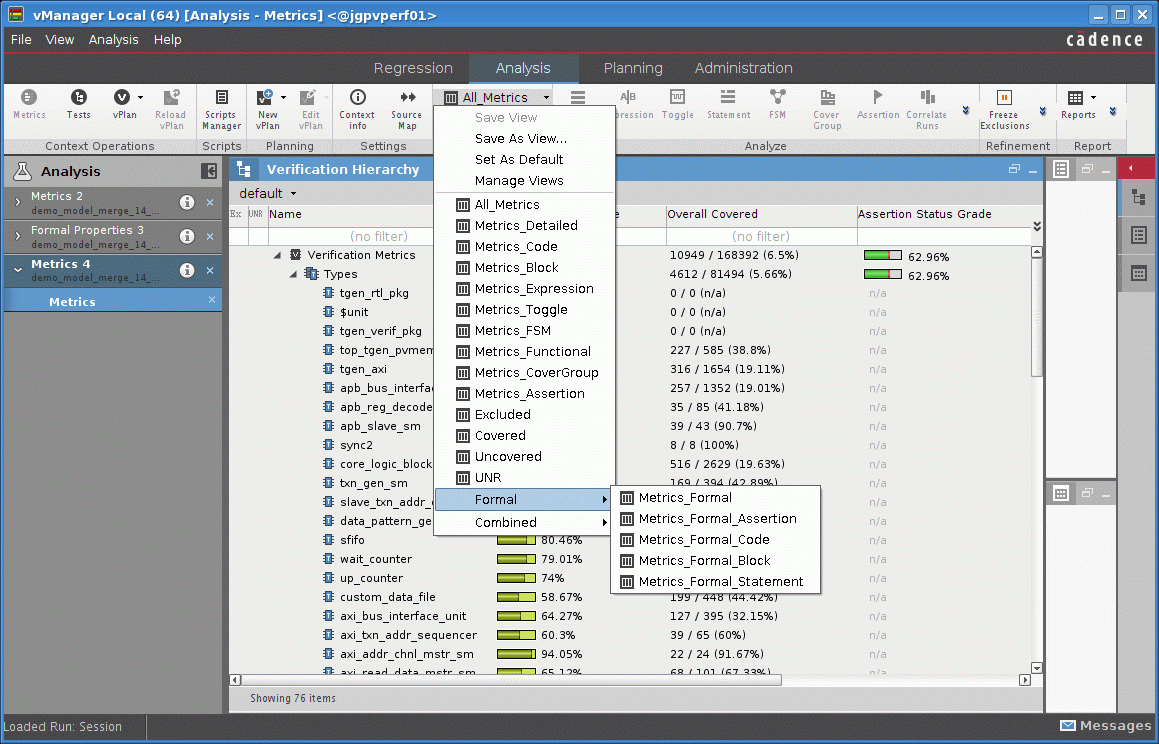1159x744 pixels.
Task: Click the Cover Group icon
Action: (827, 109)
